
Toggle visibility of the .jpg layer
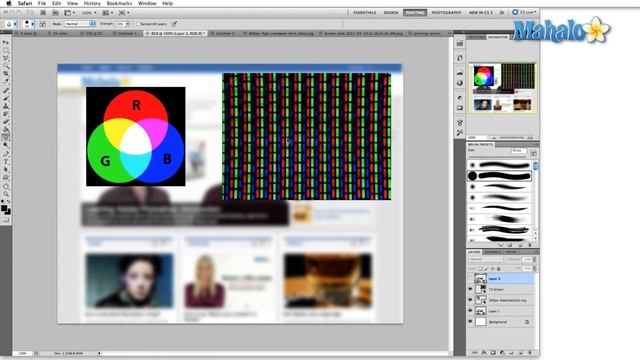click(470, 300)
